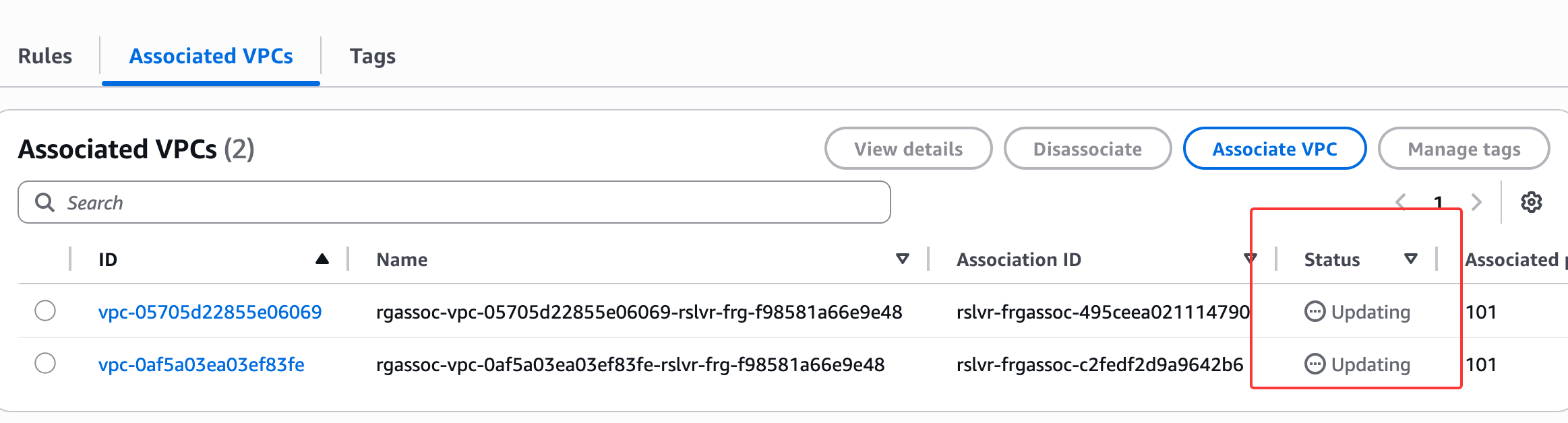Sort table by Name column arrow
This screenshot has height=423, width=1568.
[x=902, y=259]
